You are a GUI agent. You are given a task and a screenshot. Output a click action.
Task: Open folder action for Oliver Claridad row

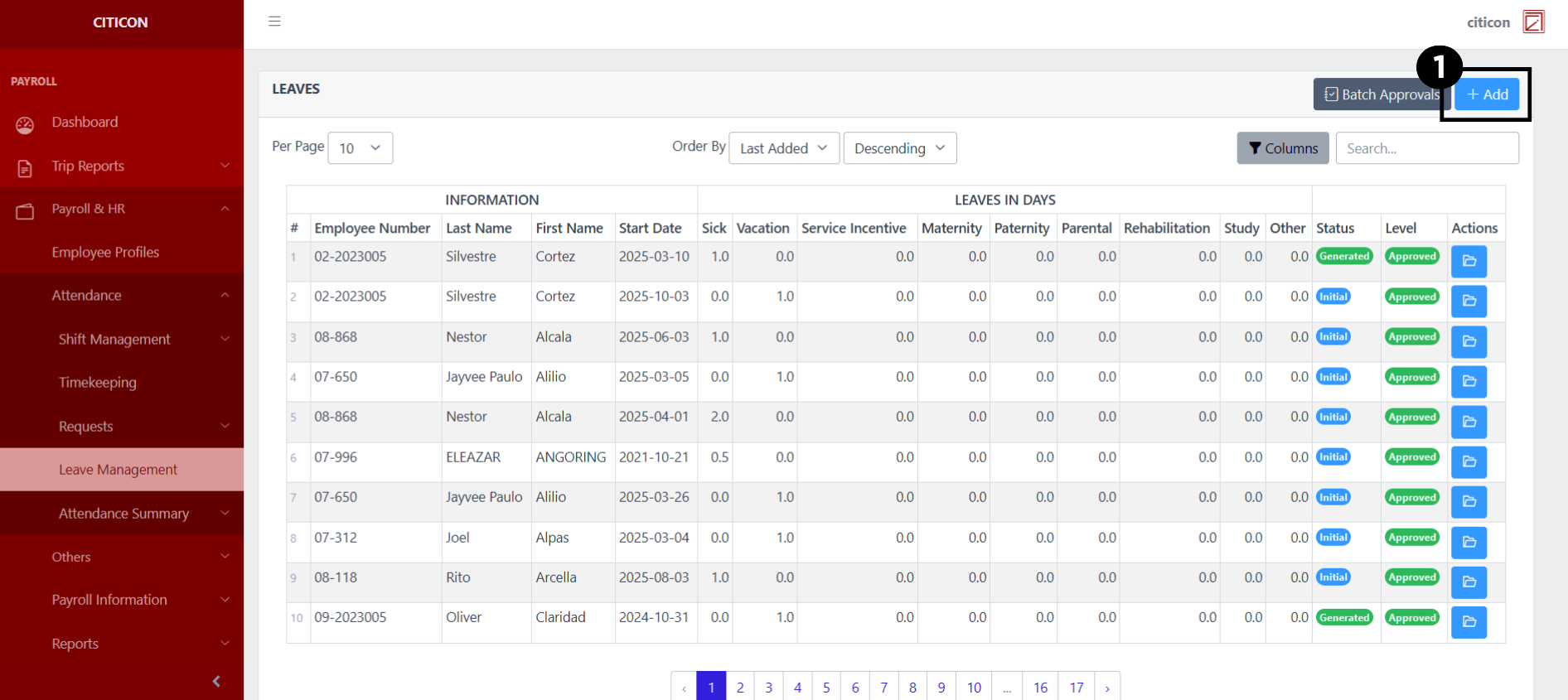click(x=1469, y=622)
